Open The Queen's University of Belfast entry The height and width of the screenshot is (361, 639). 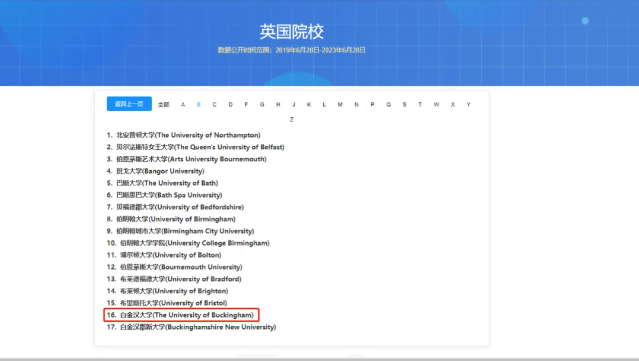[195, 147]
